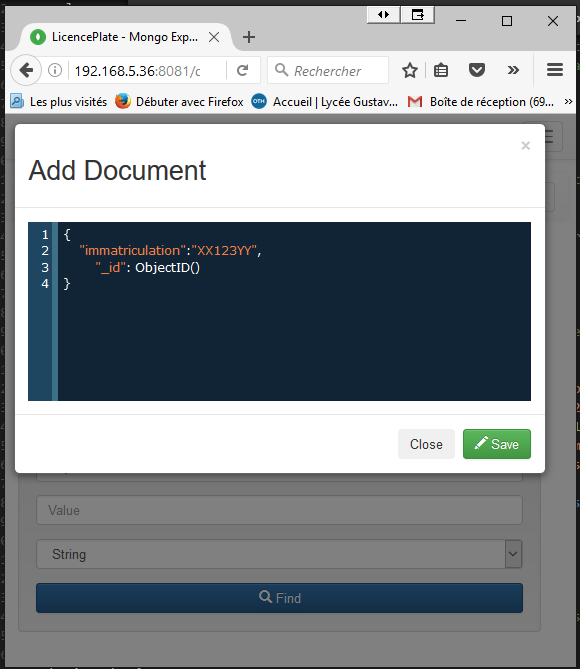Click the Save button
This screenshot has height=669, width=580.
(x=497, y=444)
